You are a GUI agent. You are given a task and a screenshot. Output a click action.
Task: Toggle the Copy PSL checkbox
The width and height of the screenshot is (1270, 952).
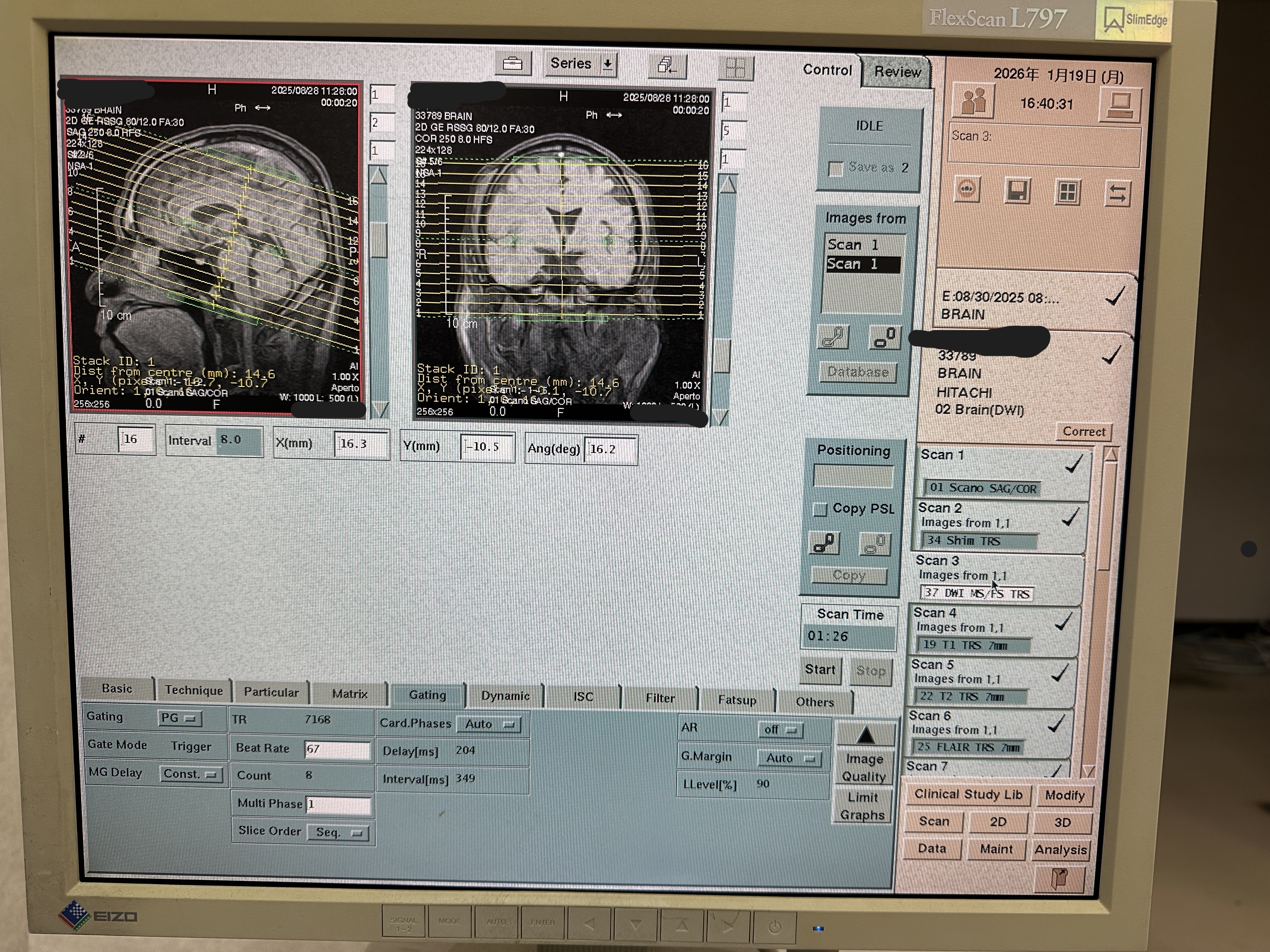point(820,510)
